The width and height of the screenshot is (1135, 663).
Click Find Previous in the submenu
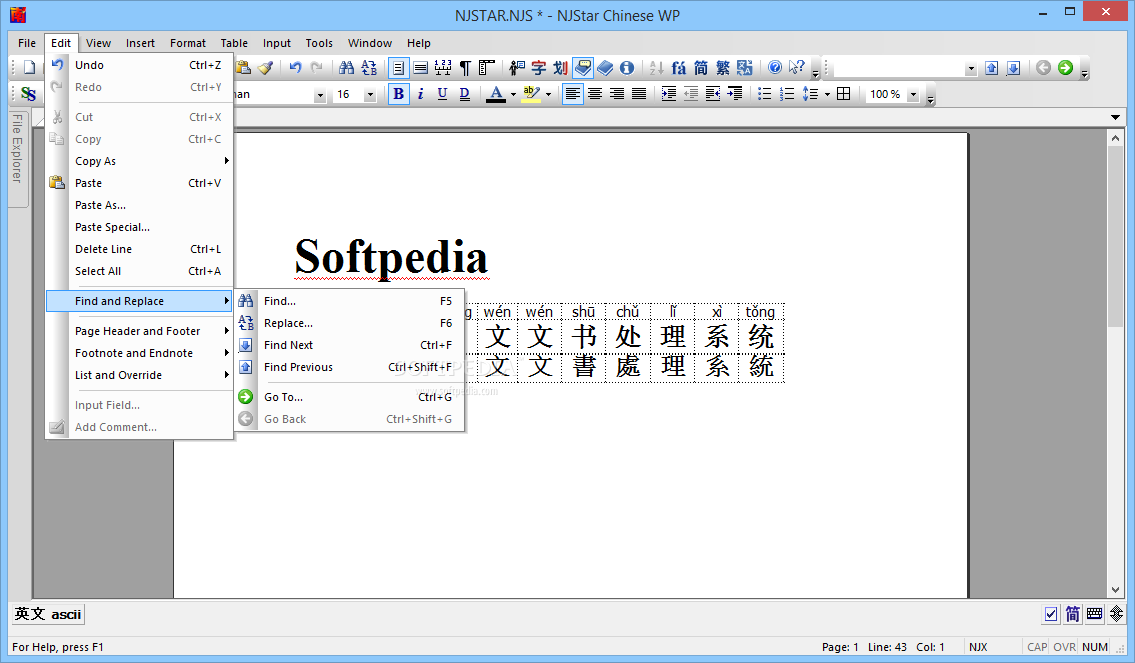coord(350,367)
